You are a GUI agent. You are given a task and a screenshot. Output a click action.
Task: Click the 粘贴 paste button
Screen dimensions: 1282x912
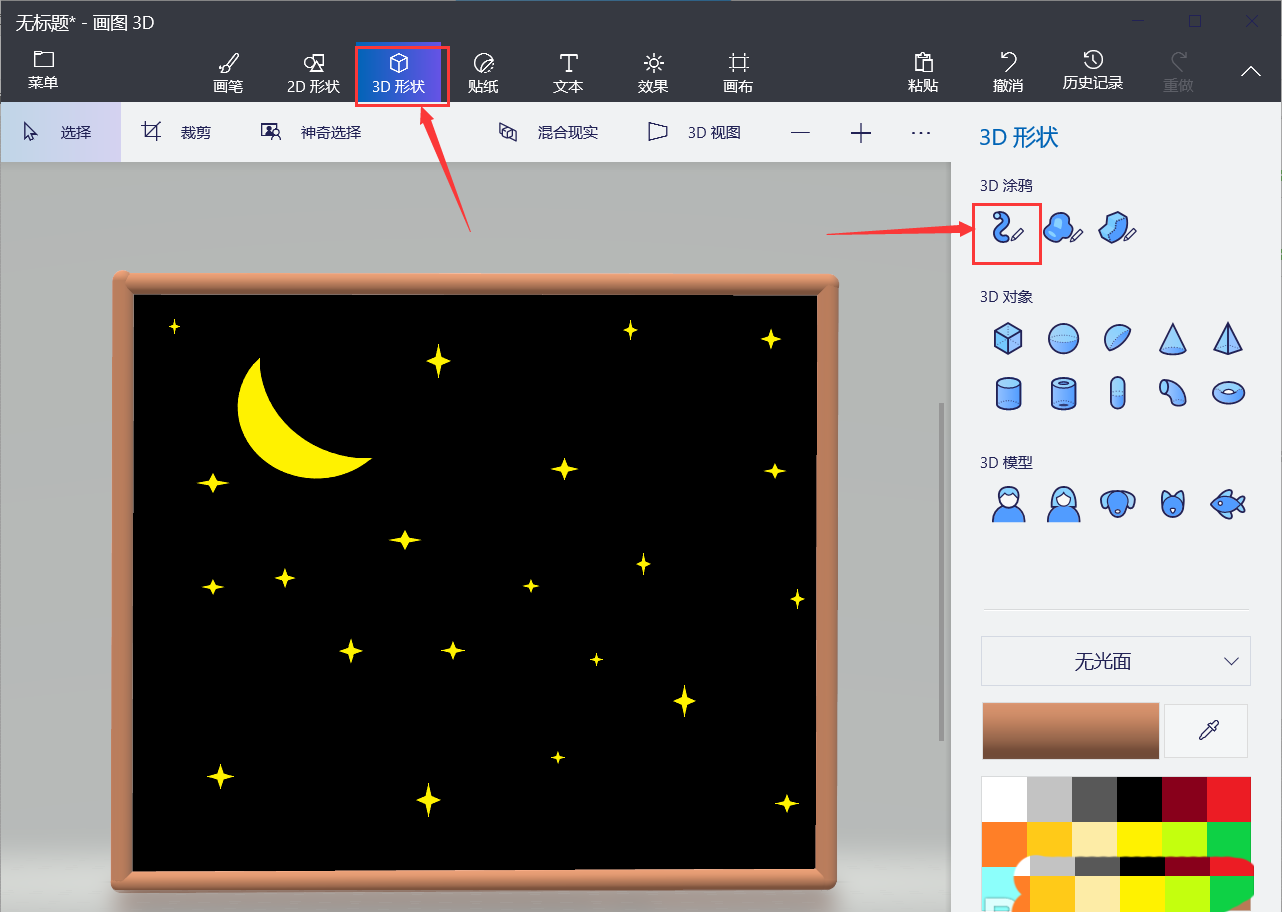click(923, 73)
